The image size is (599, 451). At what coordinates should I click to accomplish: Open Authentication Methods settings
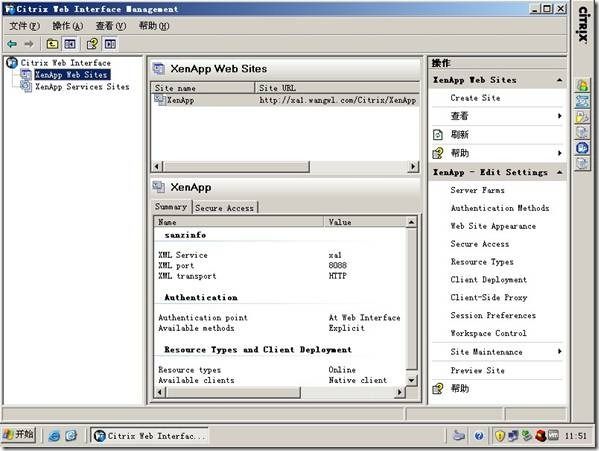click(x=500, y=208)
